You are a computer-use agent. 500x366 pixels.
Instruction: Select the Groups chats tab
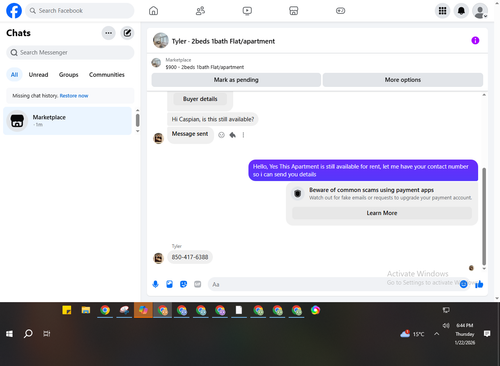coord(68,75)
